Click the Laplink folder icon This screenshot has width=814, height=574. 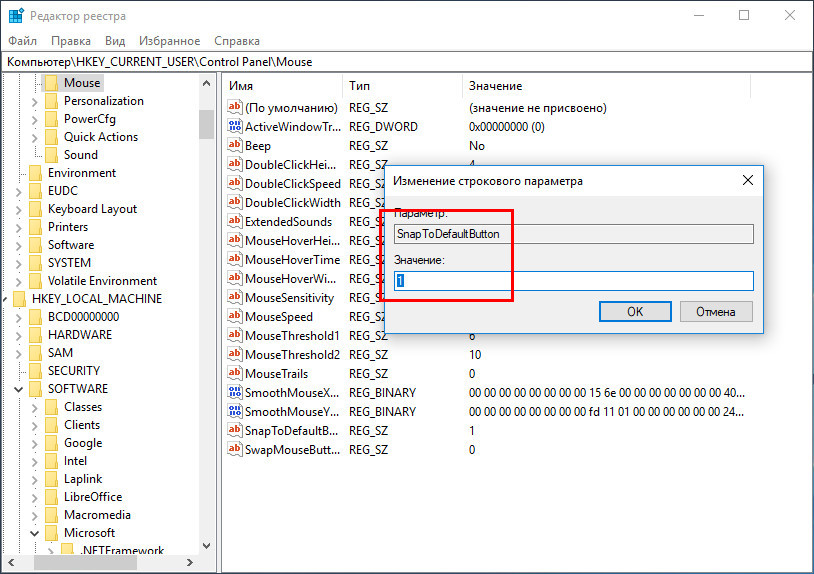[x=51, y=479]
